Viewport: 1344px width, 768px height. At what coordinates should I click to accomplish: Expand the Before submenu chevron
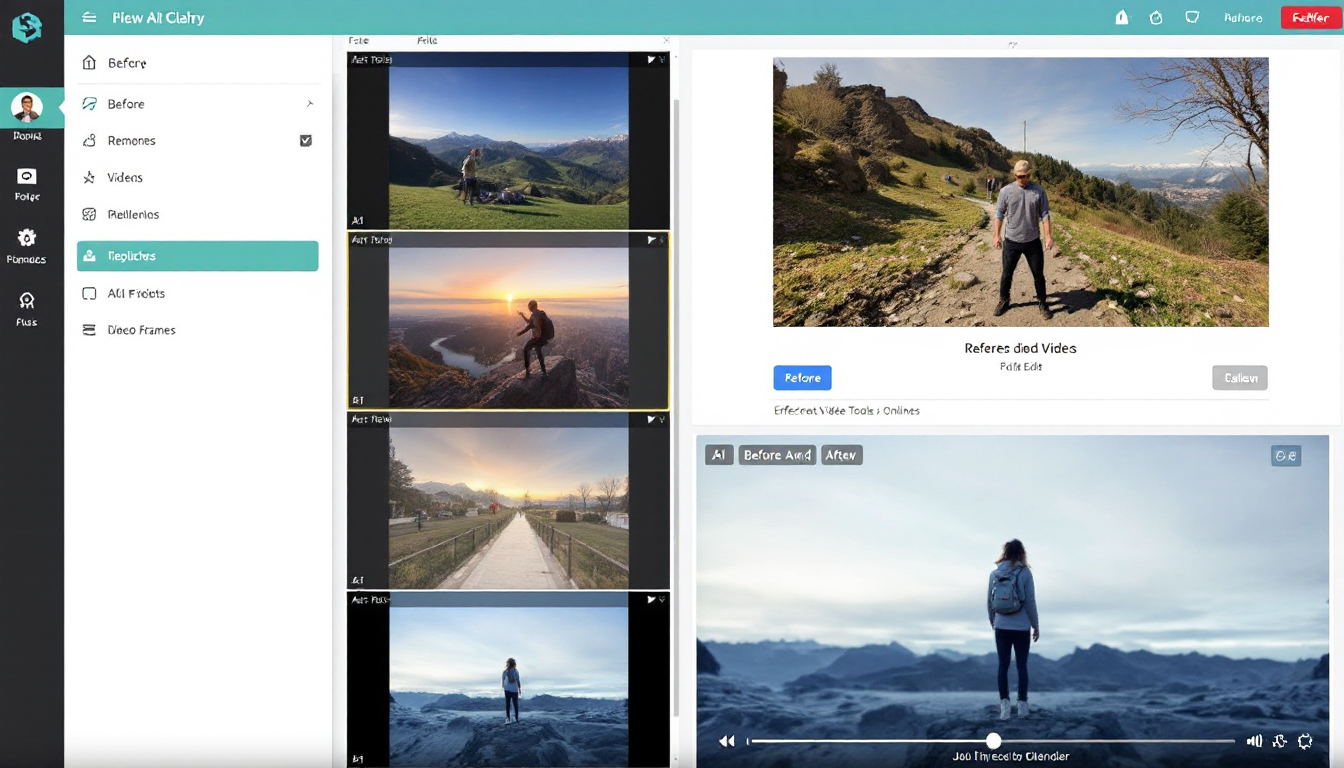pyautogui.click(x=309, y=104)
